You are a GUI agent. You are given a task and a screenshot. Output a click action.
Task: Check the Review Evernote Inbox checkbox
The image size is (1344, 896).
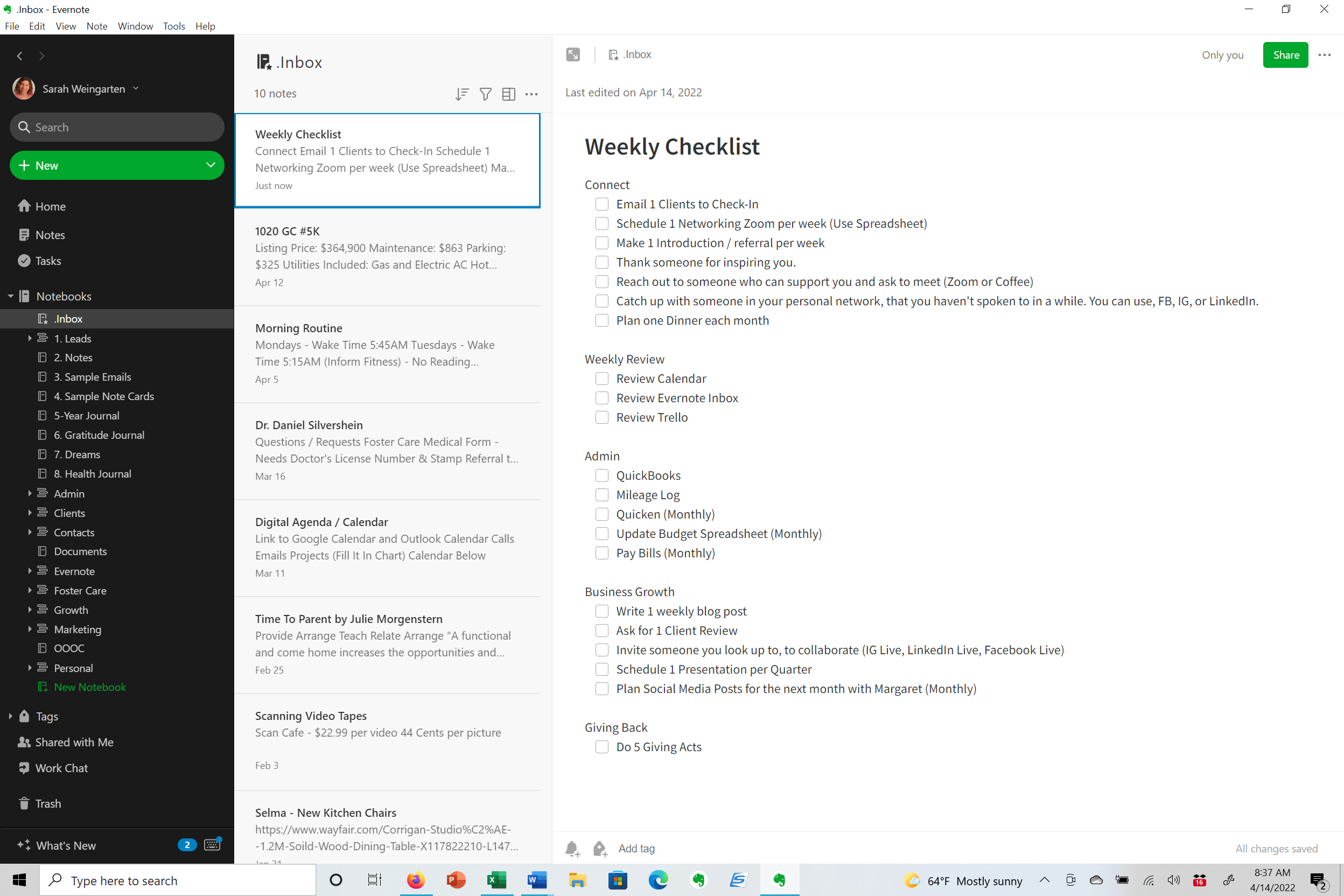pyautogui.click(x=602, y=398)
